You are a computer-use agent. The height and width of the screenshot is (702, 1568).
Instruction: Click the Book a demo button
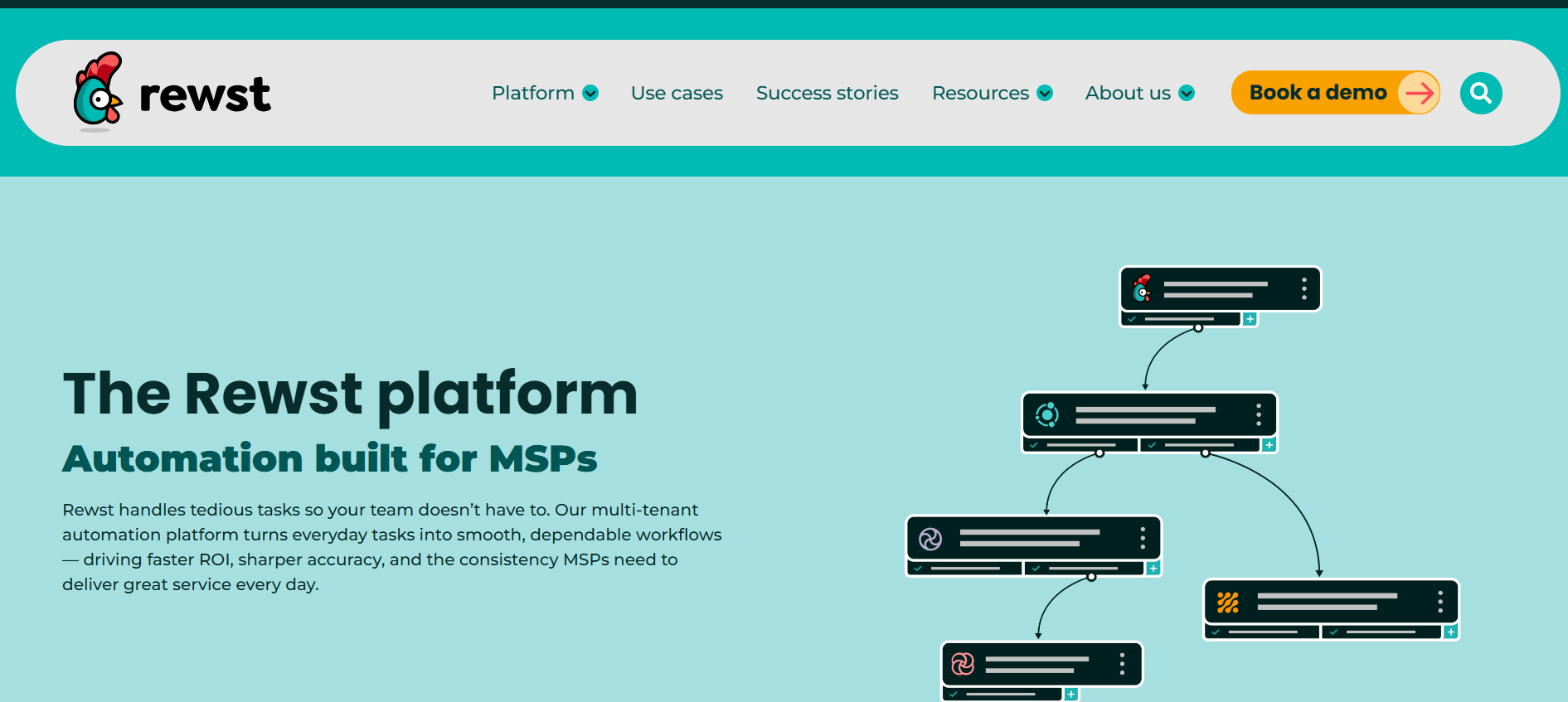tap(1335, 93)
